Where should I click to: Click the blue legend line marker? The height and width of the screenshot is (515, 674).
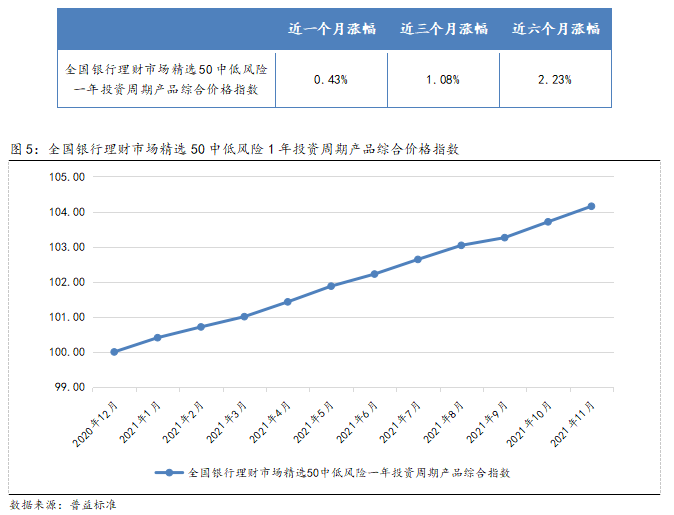(169, 472)
